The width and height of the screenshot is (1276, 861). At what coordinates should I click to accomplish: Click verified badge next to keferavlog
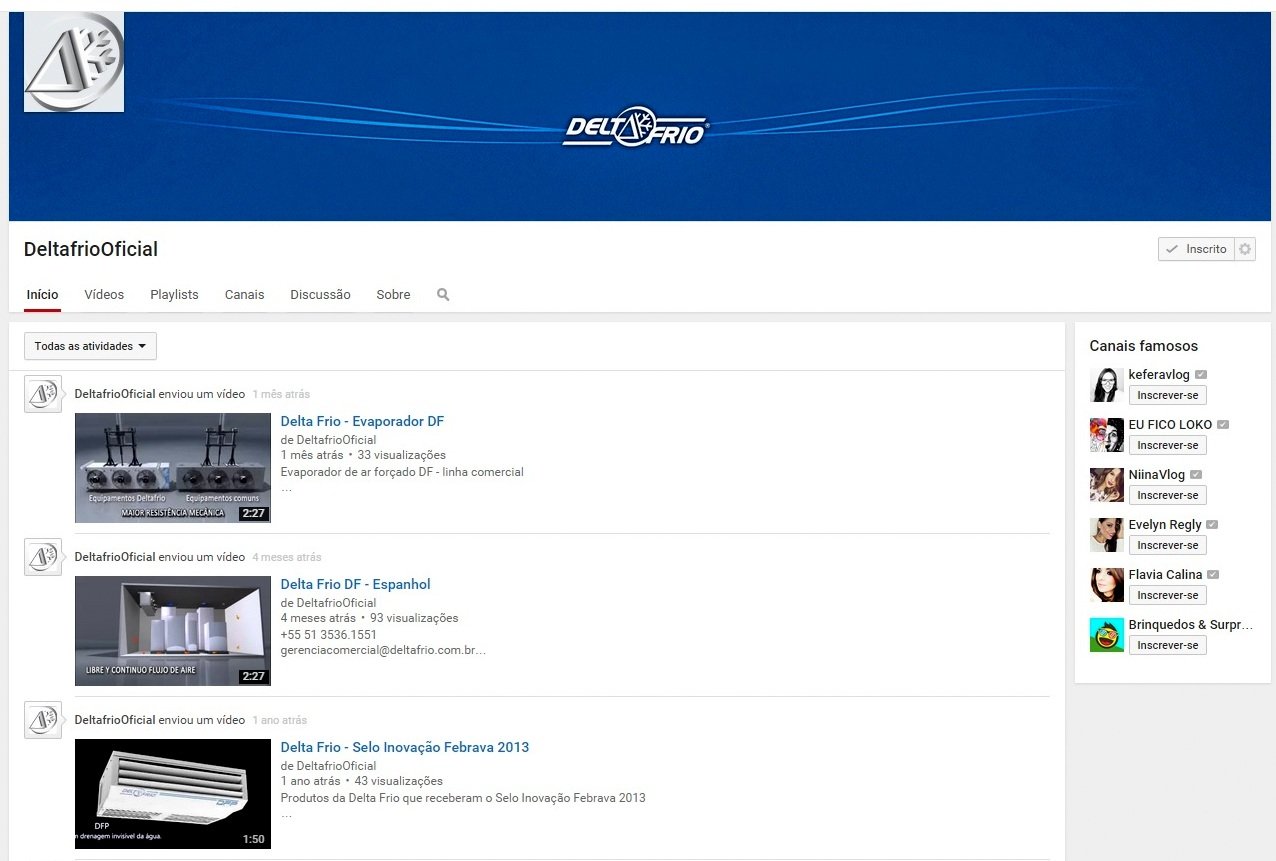1201,375
